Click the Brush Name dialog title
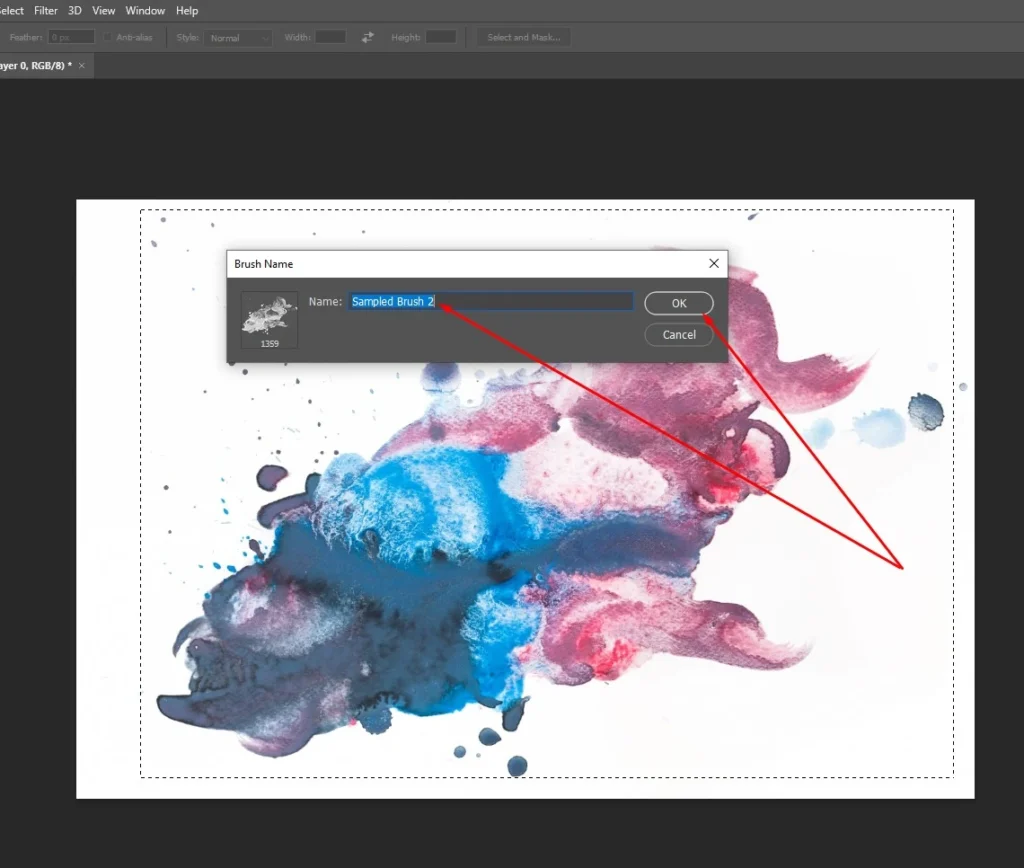Screen dimensions: 1024x868 (x=264, y=264)
